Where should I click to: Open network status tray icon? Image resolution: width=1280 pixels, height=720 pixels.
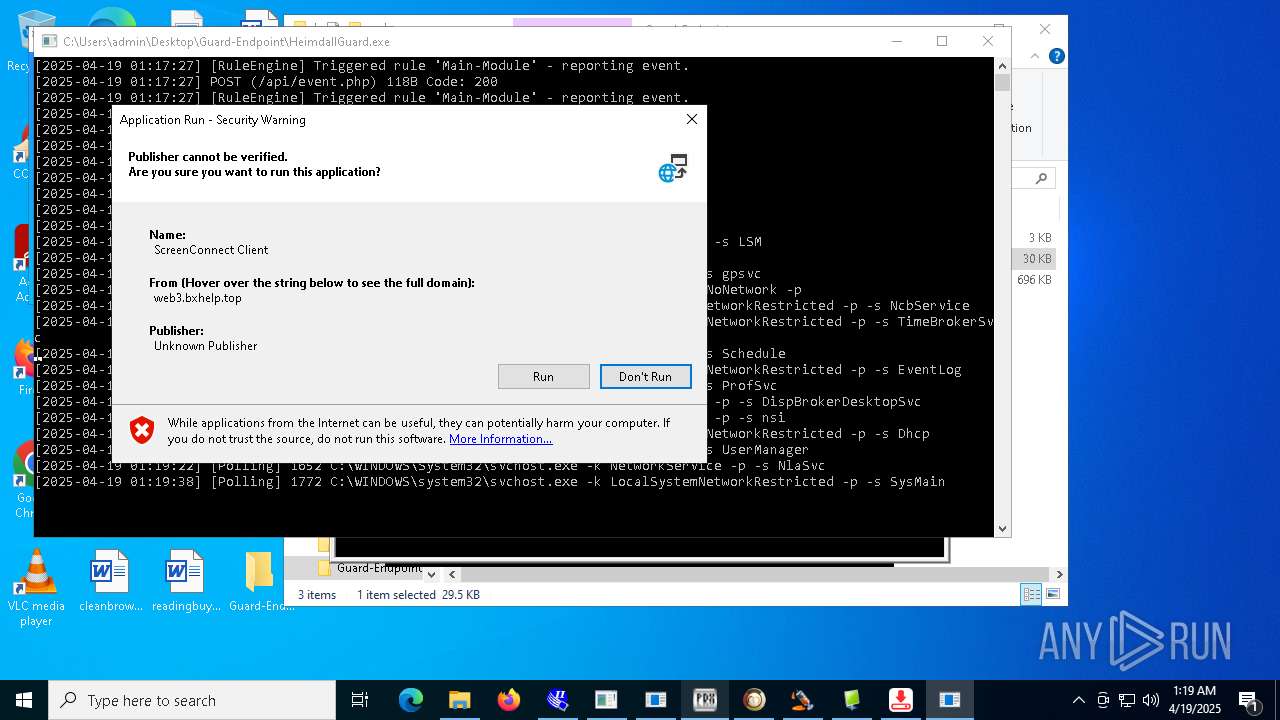[1127, 700]
